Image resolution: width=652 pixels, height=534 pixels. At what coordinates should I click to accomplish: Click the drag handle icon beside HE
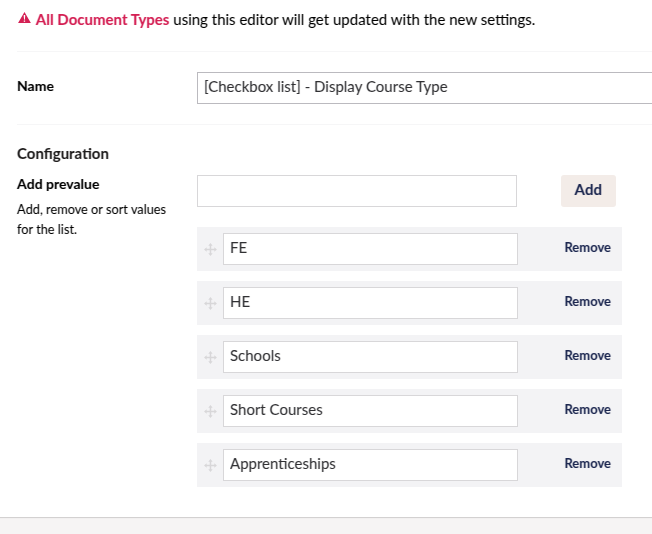210,303
